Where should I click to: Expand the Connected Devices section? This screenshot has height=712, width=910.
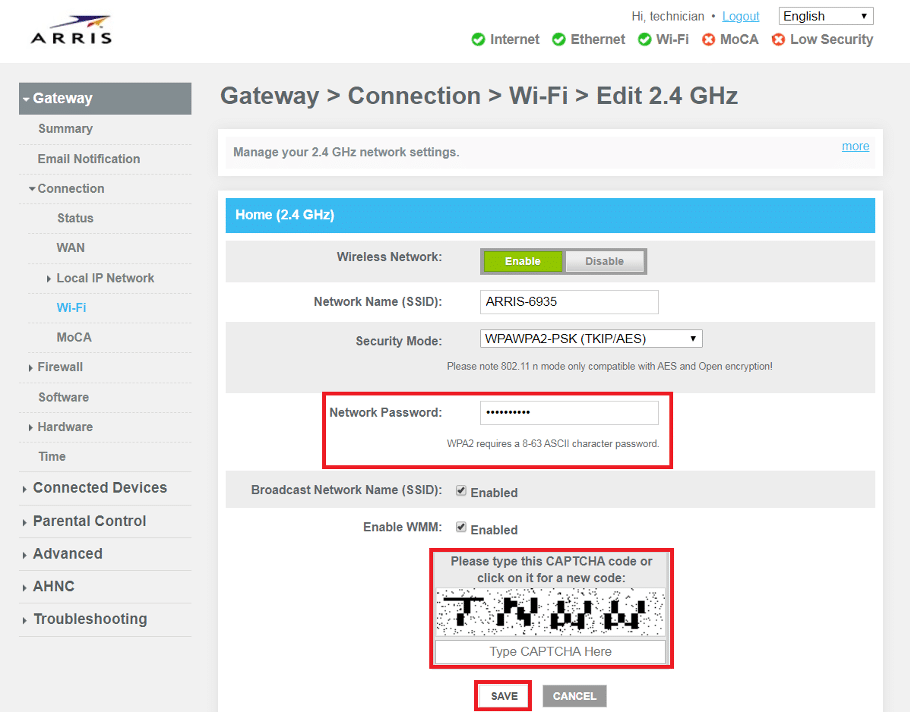(x=95, y=487)
